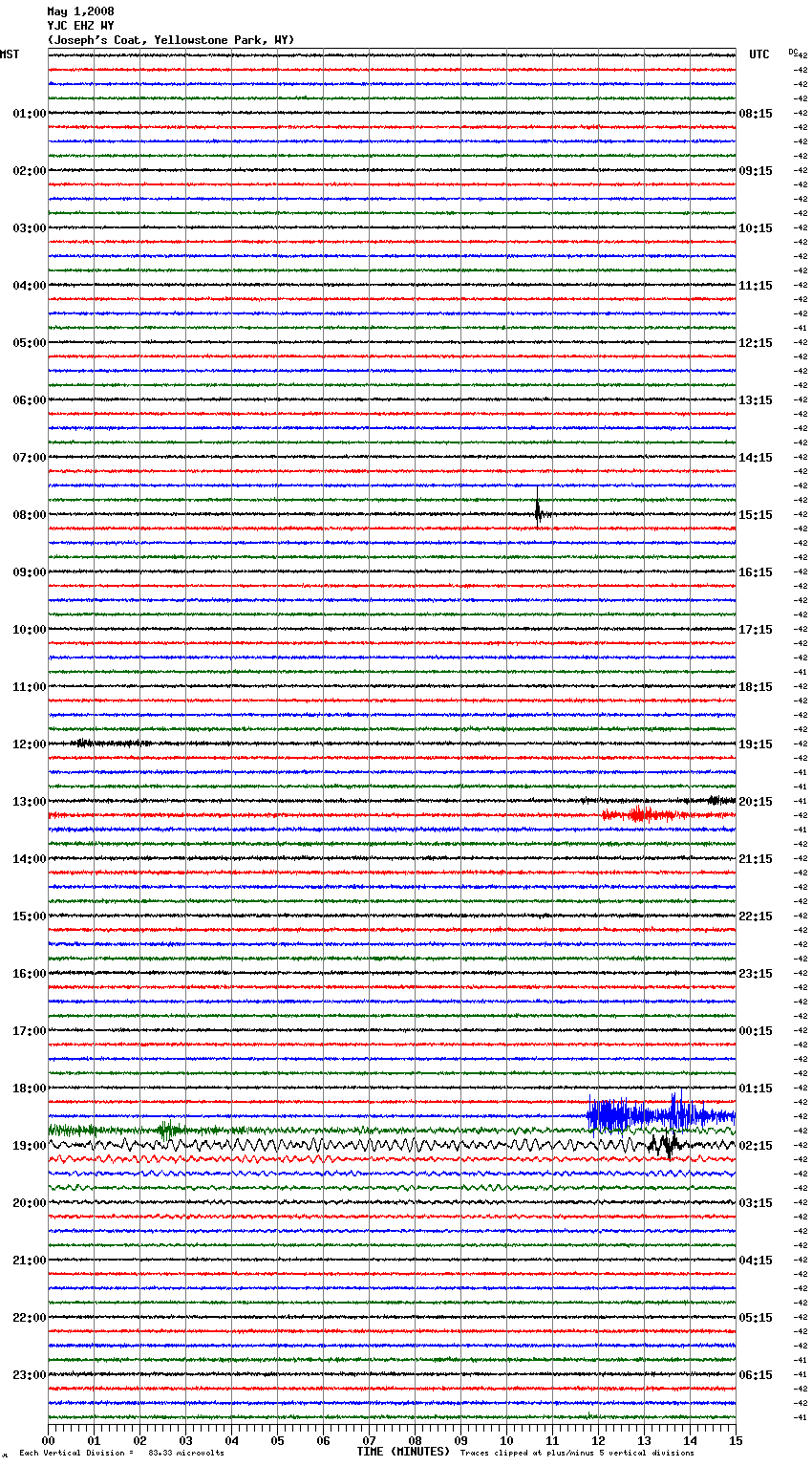Click the "MST" time zone label

pyautogui.click(x=10, y=54)
